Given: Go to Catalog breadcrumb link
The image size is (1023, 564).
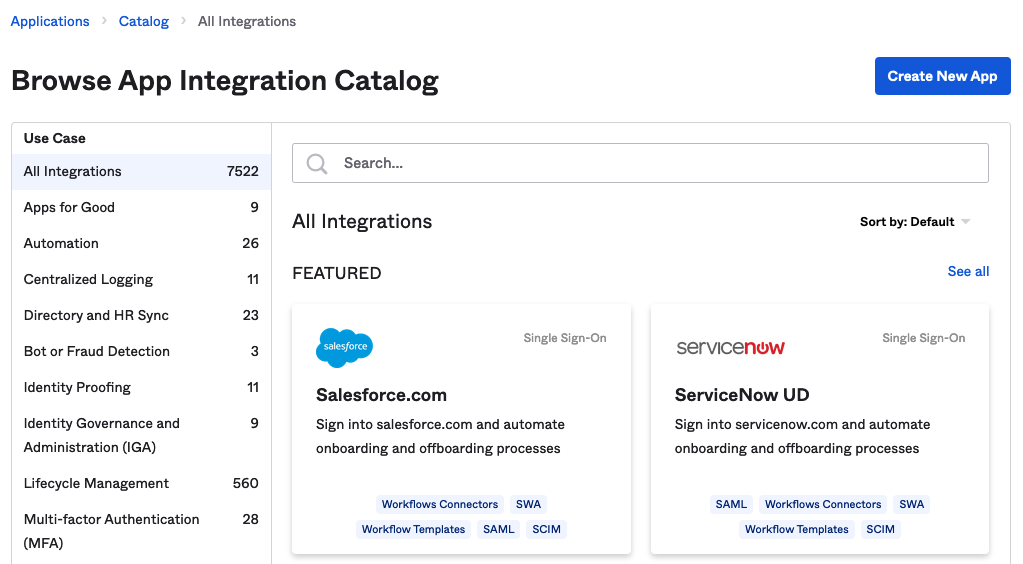Looking at the screenshot, I should click(x=144, y=22).
